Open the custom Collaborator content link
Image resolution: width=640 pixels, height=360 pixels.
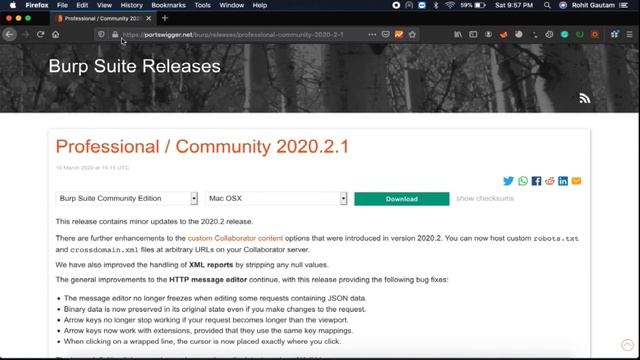[235, 238]
